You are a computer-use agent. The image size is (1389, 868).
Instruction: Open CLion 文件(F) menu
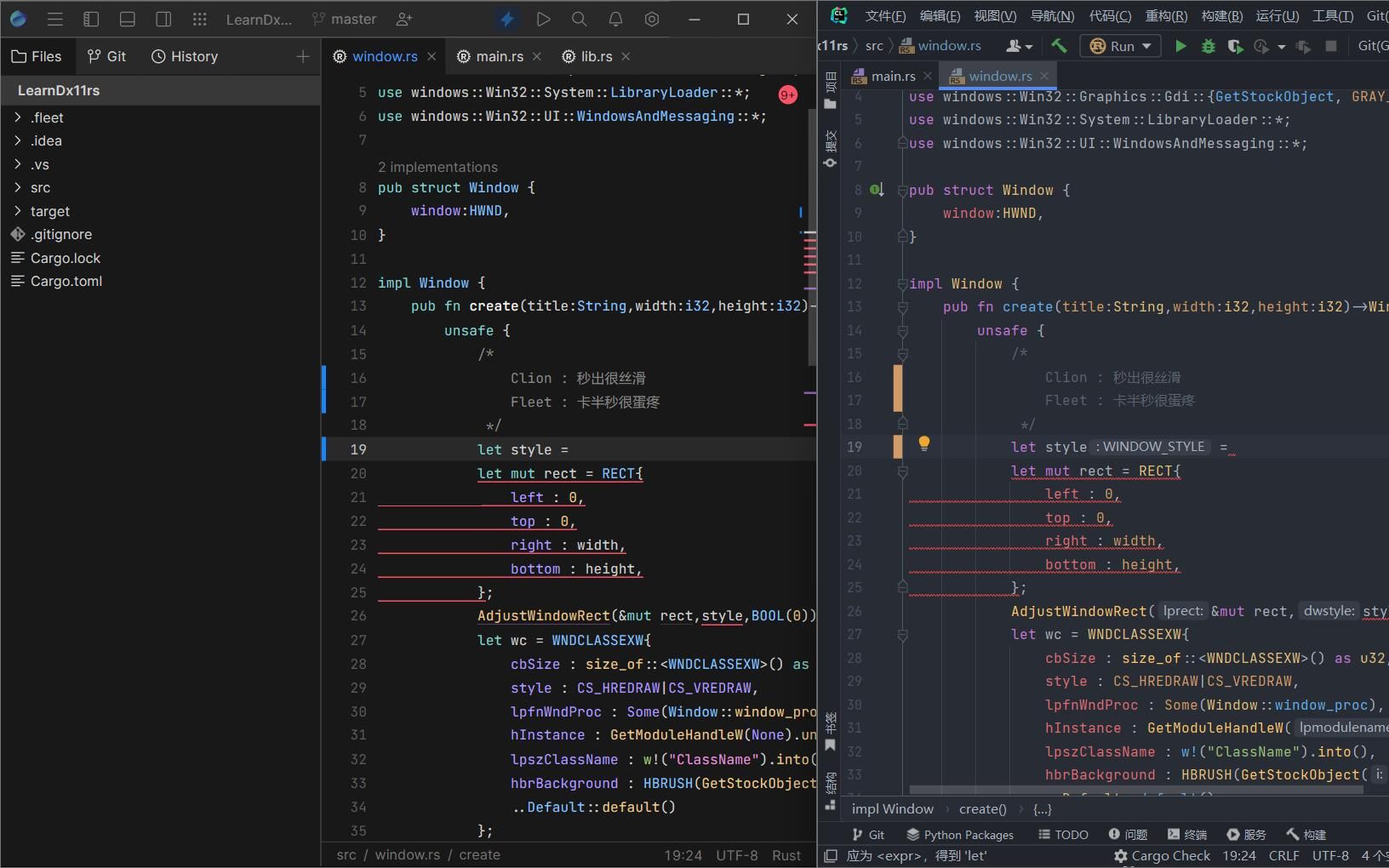pos(885,15)
